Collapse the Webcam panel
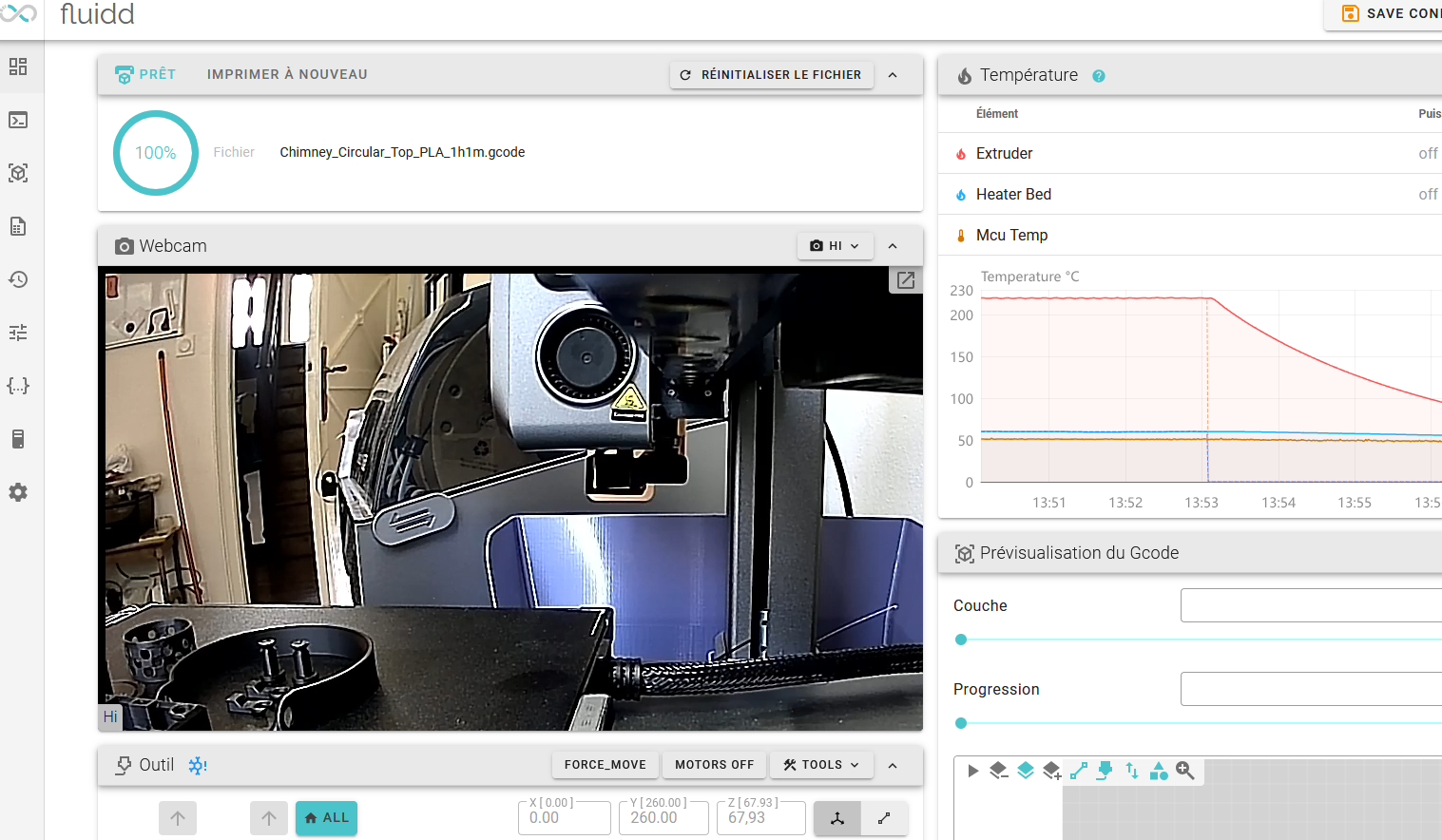The image size is (1442, 840). pyautogui.click(x=893, y=246)
